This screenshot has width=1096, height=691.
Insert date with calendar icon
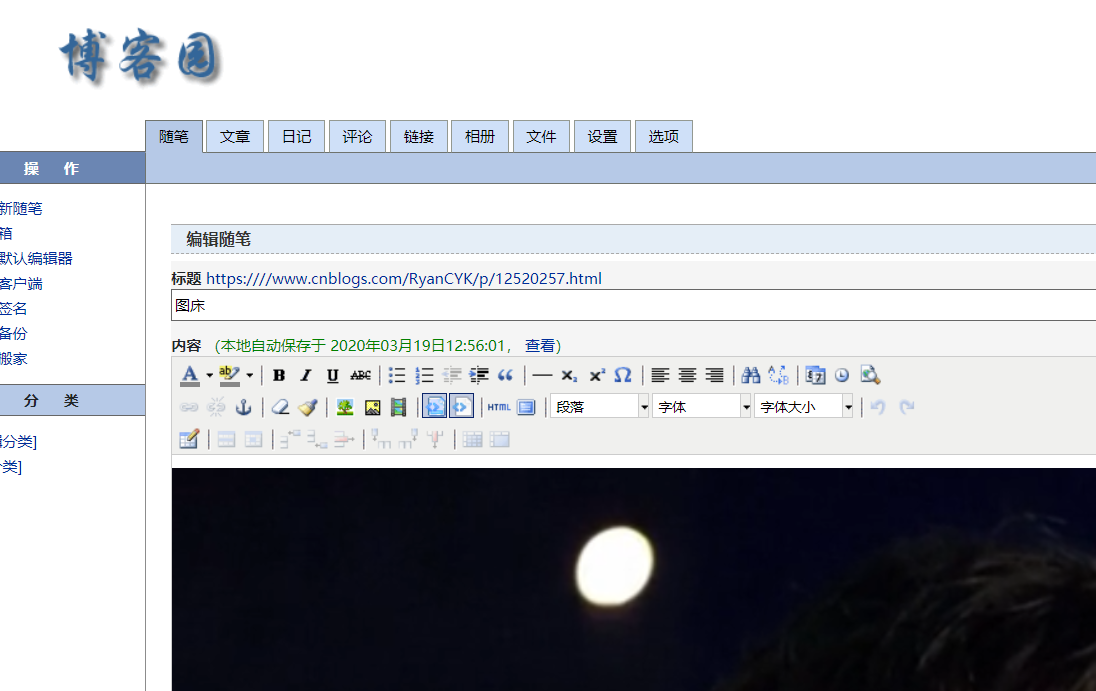click(x=815, y=375)
